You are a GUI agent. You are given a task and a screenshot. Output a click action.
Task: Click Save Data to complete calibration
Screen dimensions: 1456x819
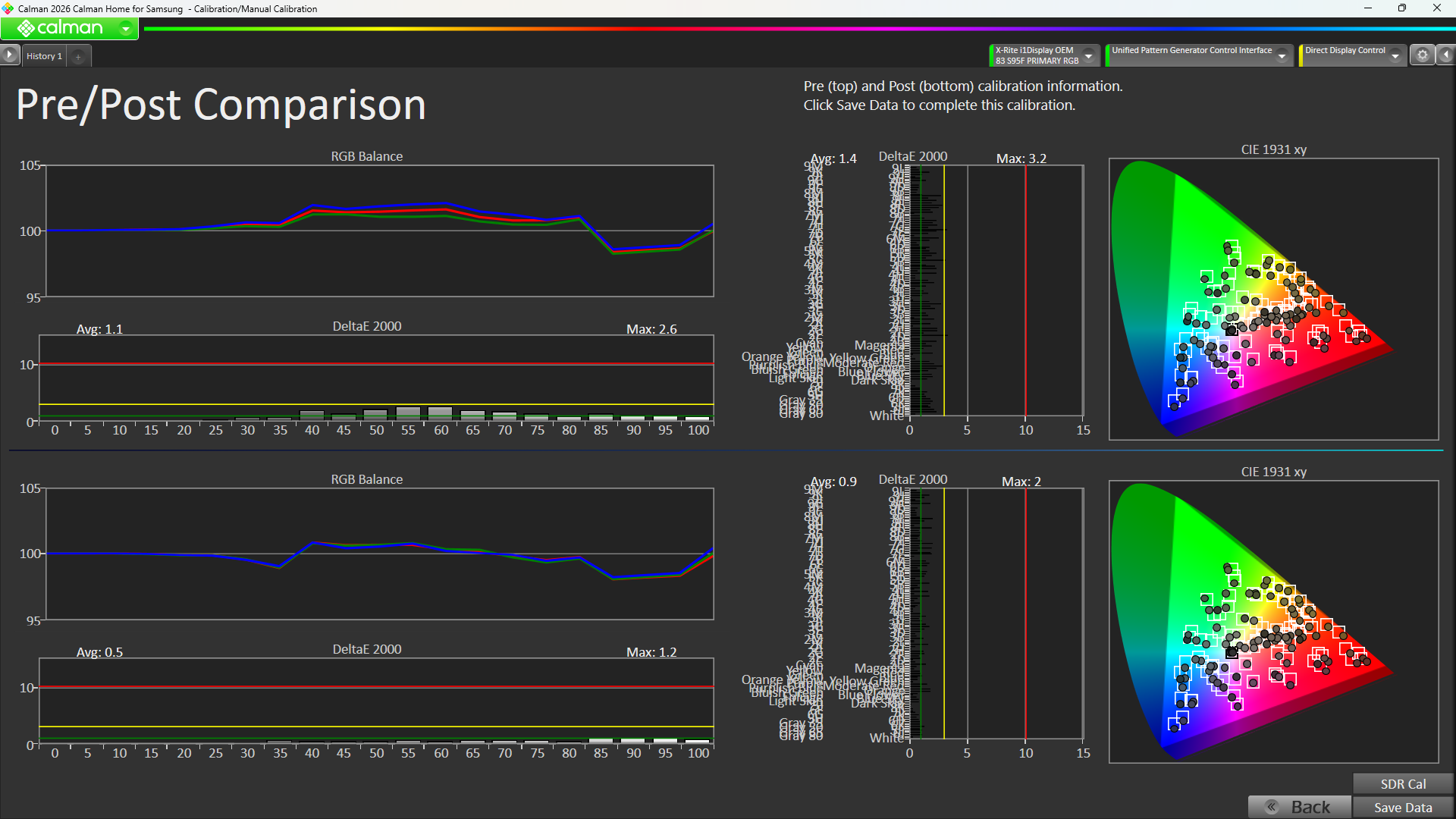1403,807
